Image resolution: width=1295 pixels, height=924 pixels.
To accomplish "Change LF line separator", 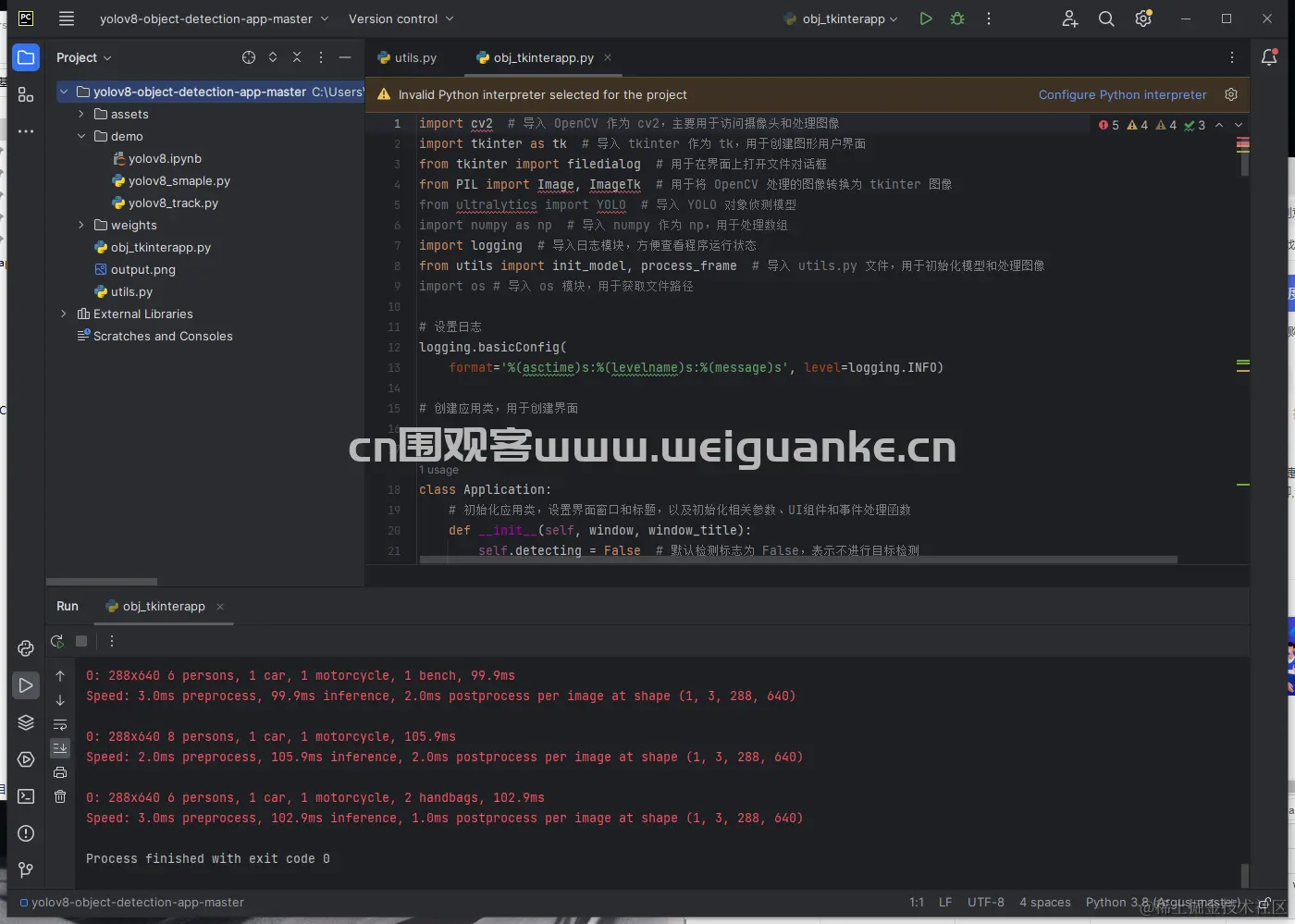I will click(945, 902).
